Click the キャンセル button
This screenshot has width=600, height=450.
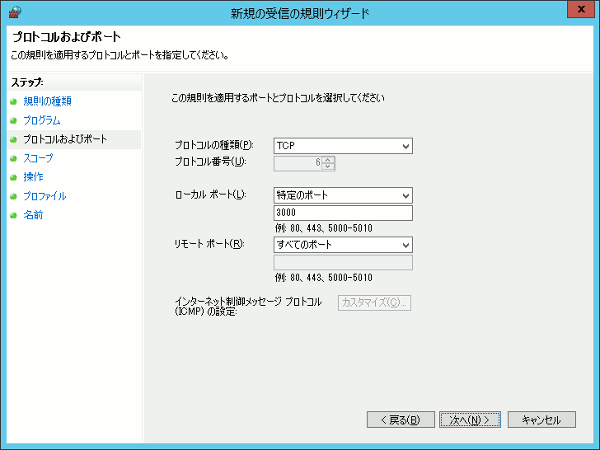pos(541,420)
